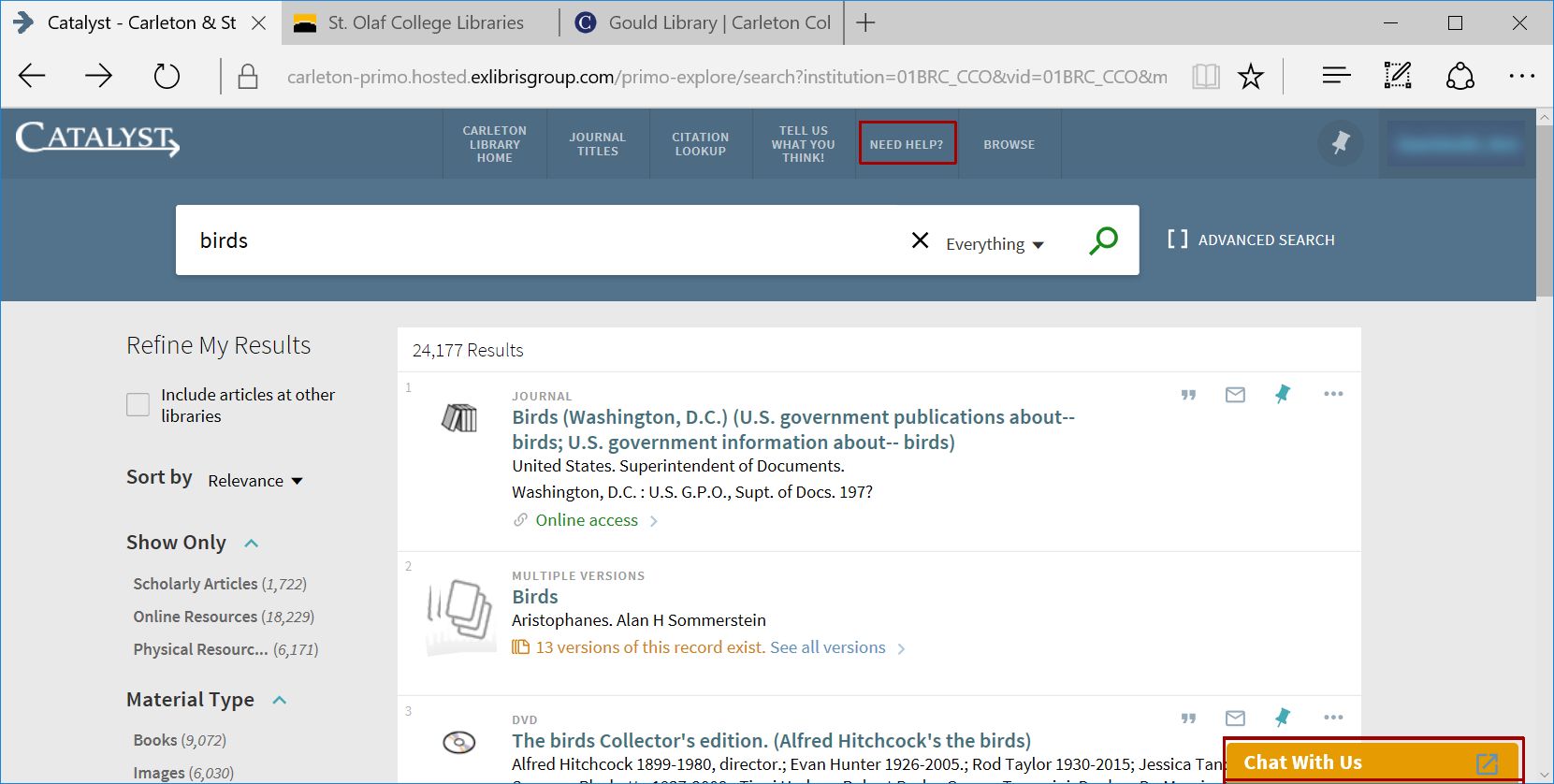This screenshot has width=1554, height=784.
Task: Clear the search box with X icon
Action: (x=920, y=240)
